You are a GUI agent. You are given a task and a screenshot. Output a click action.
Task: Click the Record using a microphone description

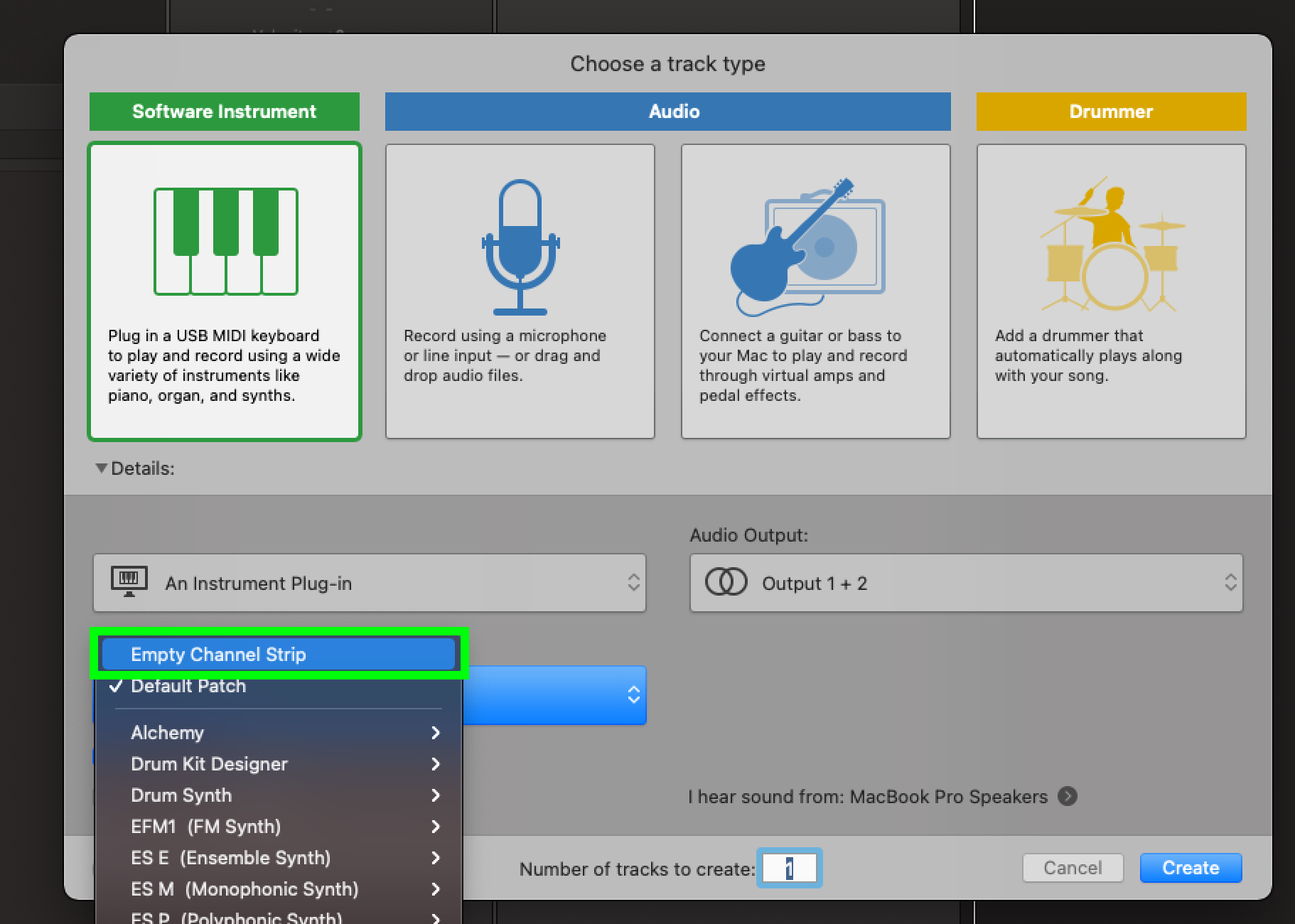pyautogui.click(x=505, y=355)
